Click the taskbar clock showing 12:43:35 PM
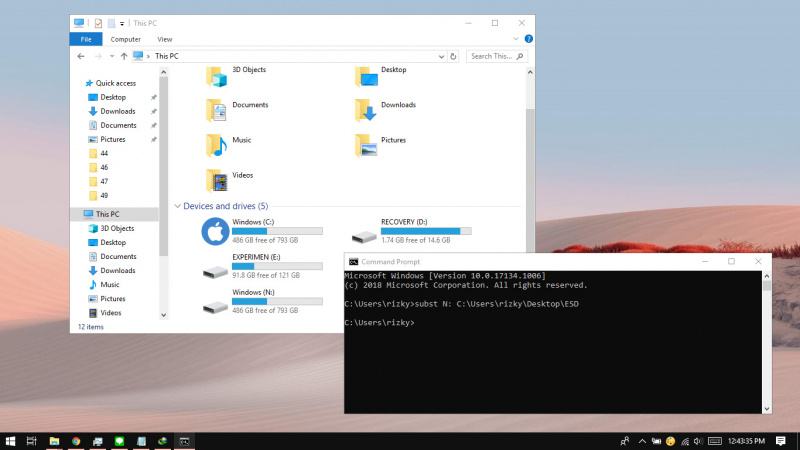800x450 pixels. click(x=746, y=441)
